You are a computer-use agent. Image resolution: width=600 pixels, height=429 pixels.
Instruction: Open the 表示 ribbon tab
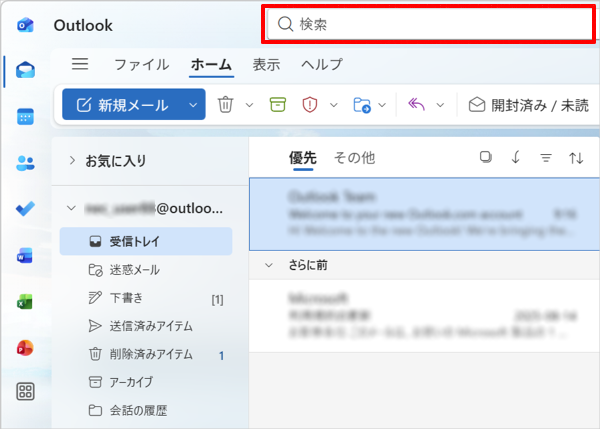[266, 64]
